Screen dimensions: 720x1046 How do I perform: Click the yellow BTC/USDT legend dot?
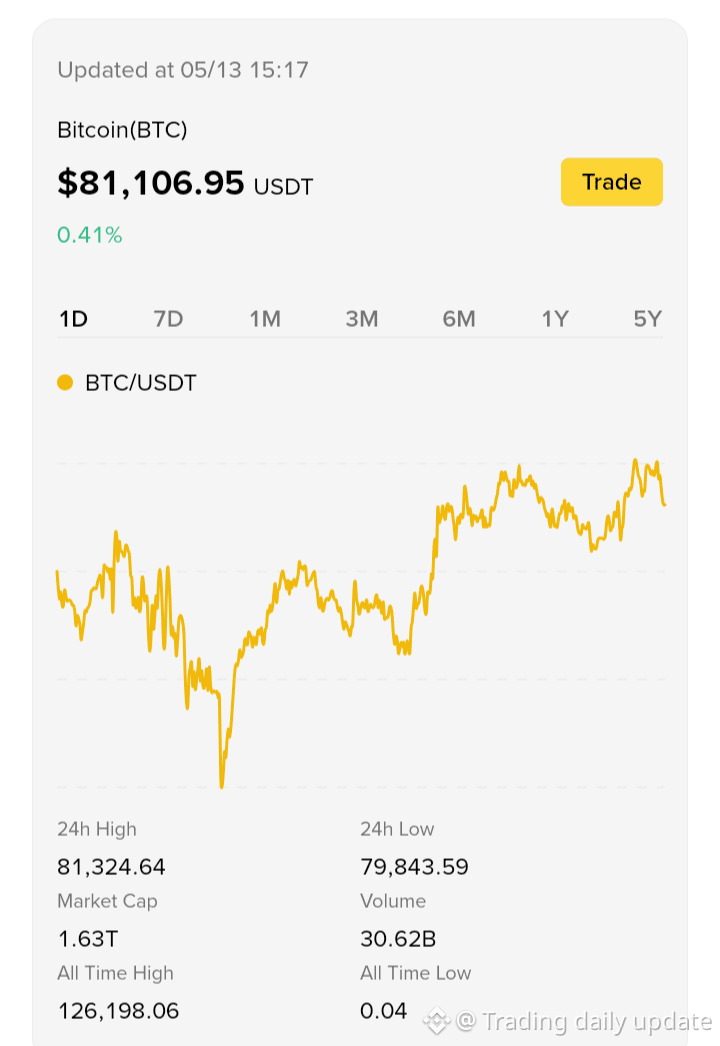(65, 382)
